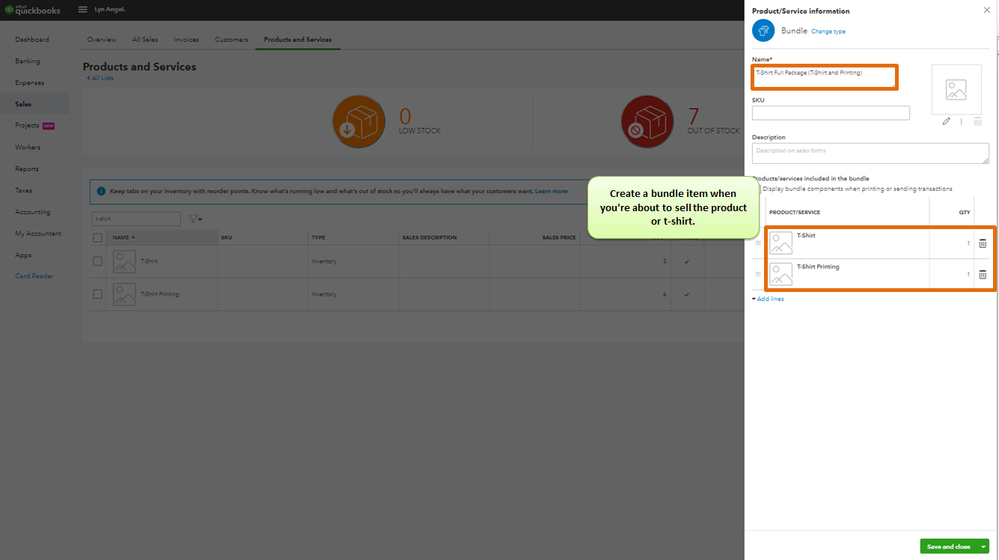Click the SKU column header in the list

[x=226, y=237]
